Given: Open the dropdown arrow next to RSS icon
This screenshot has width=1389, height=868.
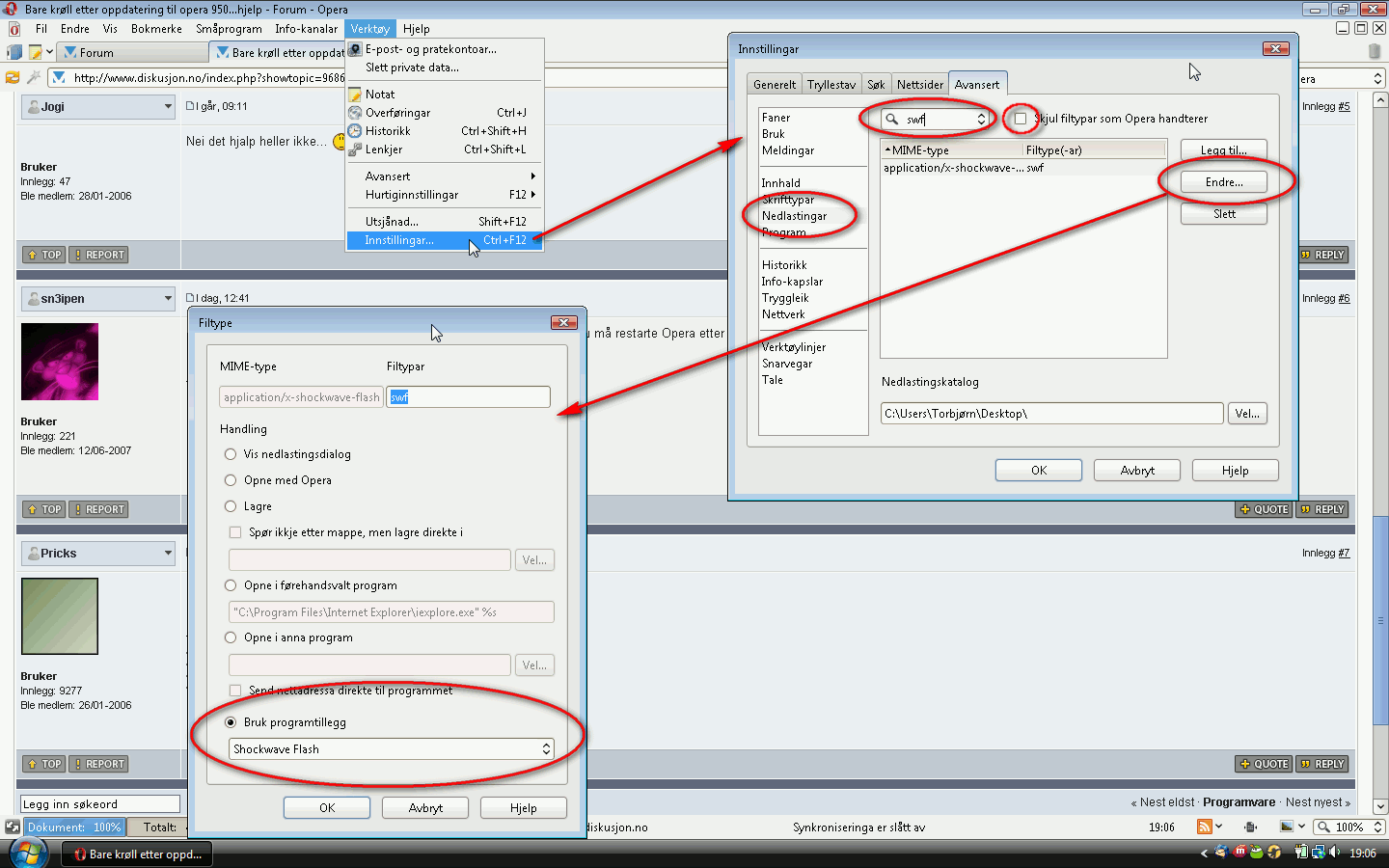Looking at the screenshot, I should [x=1219, y=827].
